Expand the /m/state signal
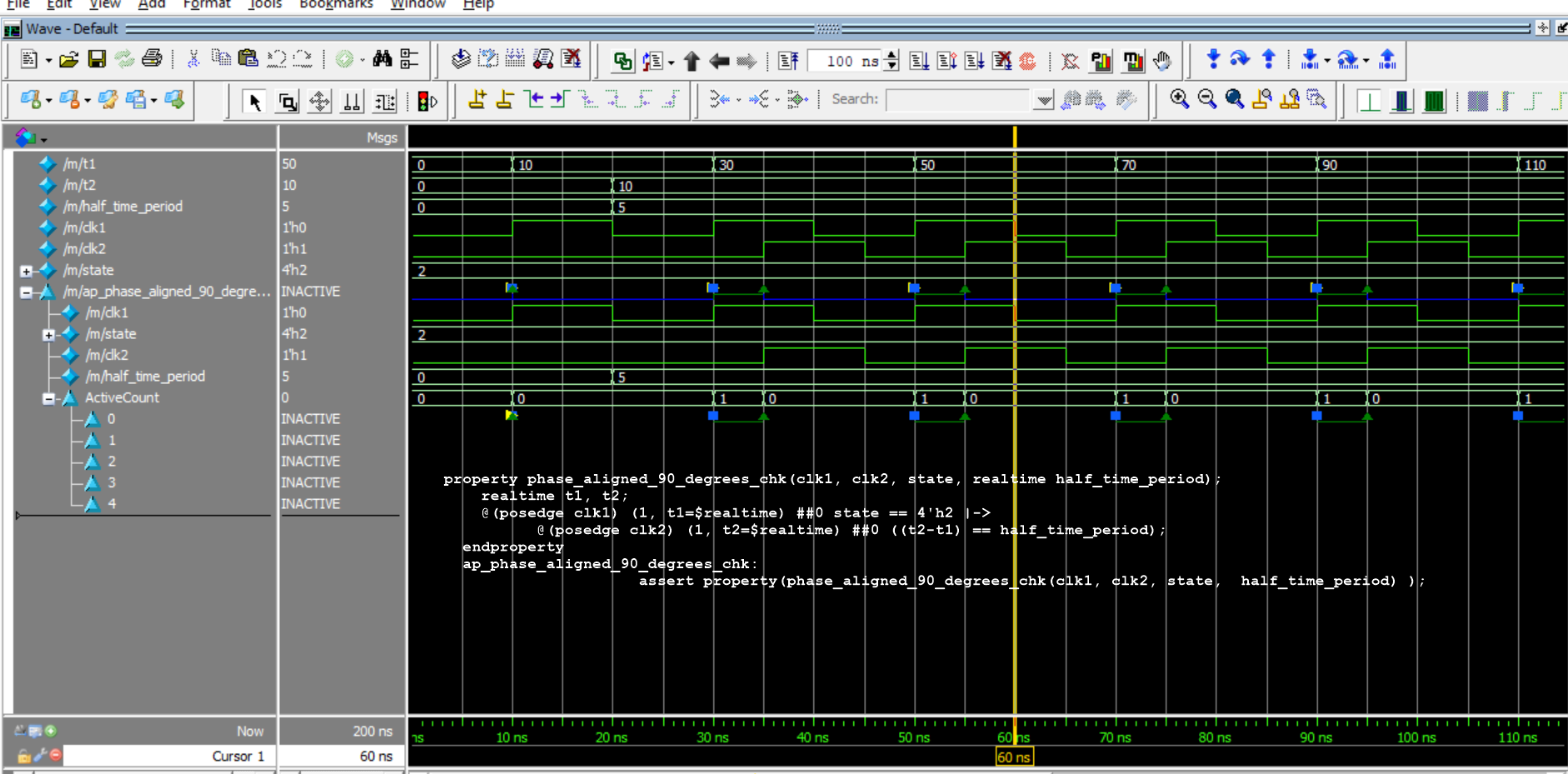 26,271
